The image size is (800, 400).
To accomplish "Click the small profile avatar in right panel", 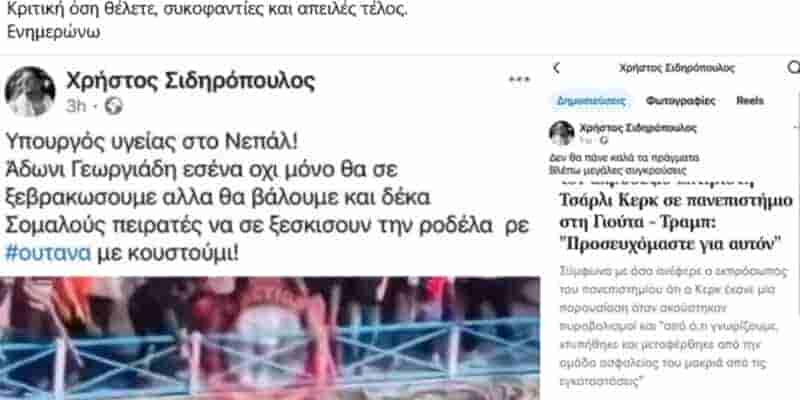I will coord(561,133).
